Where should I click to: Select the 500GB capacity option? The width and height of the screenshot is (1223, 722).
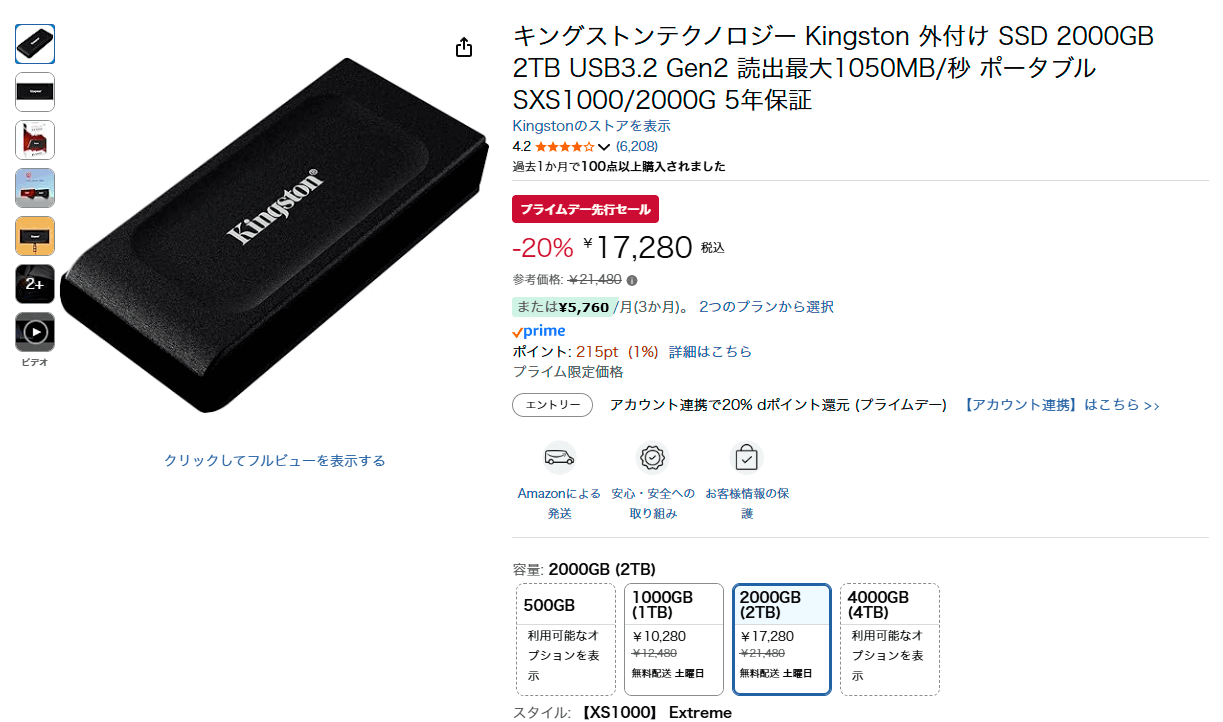point(566,639)
